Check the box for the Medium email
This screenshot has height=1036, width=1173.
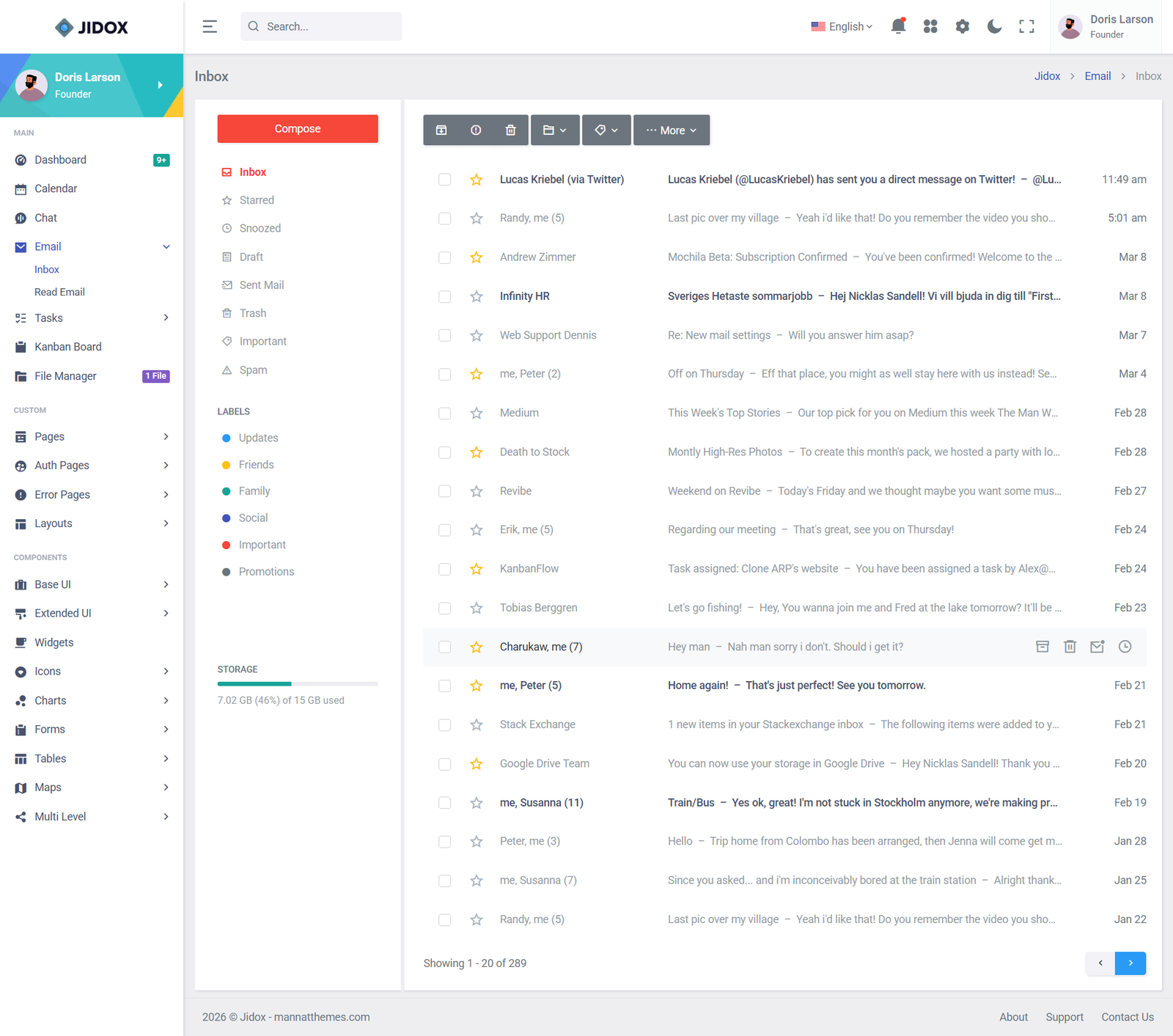pyautogui.click(x=444, y=414)
